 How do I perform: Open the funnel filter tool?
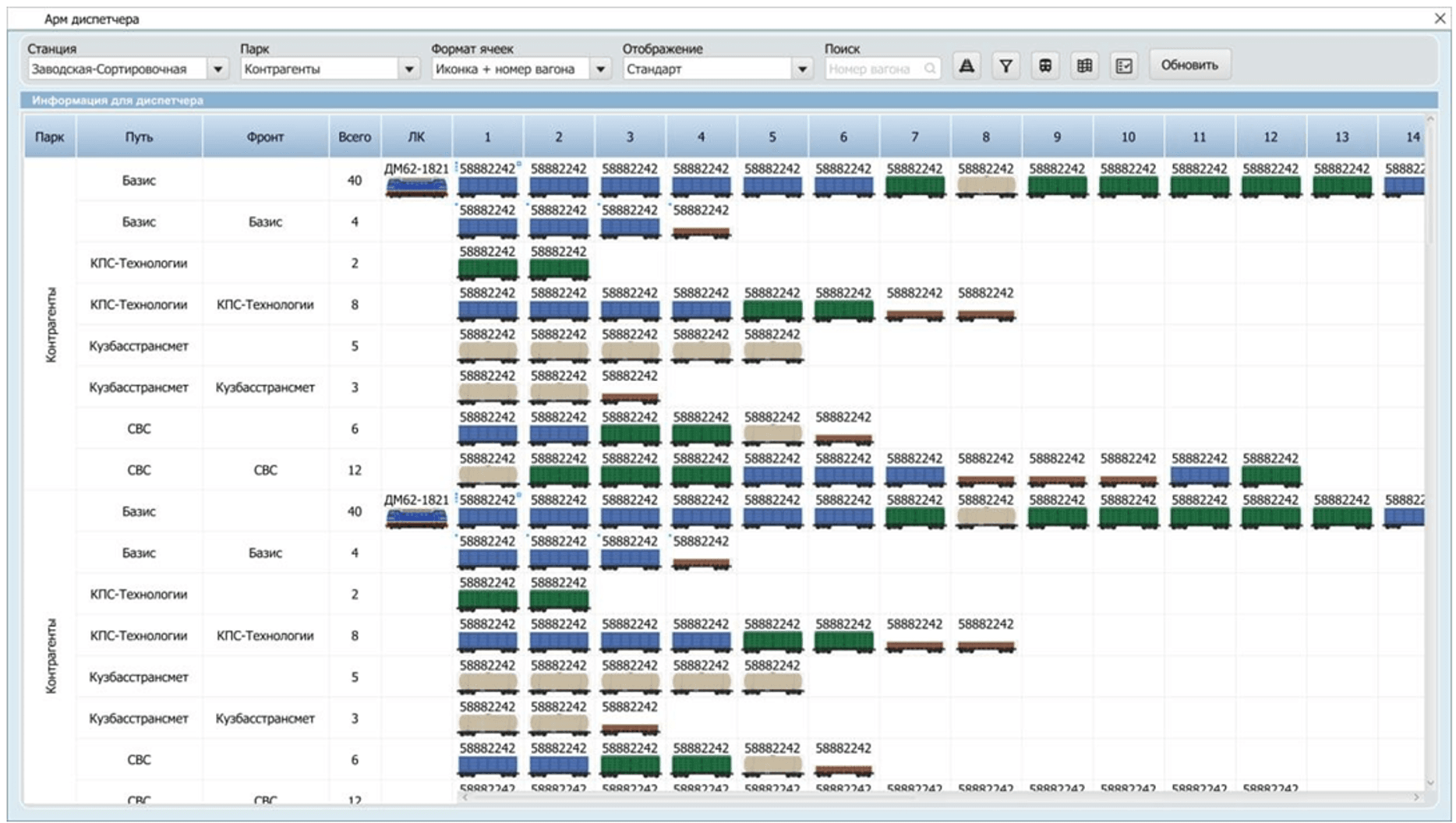pyautogui.click(x=1005, y=66)
